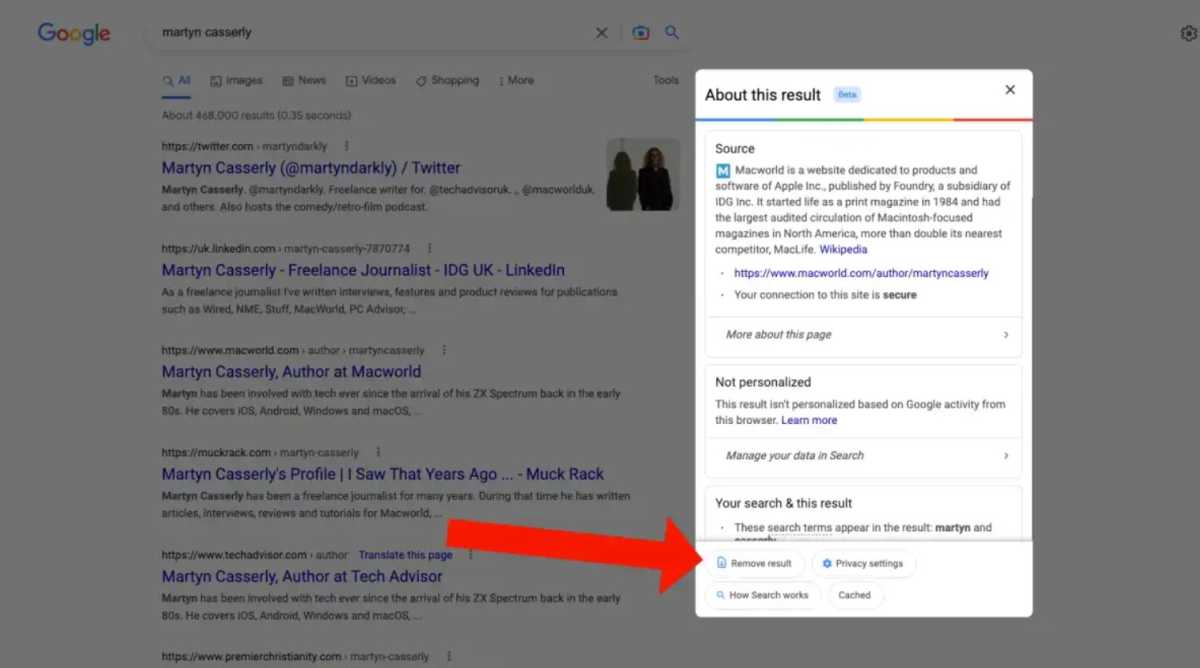Screen dimensions: 1200x668
Task: Open the macworld.com author URL link
Action: click(861, 273)
